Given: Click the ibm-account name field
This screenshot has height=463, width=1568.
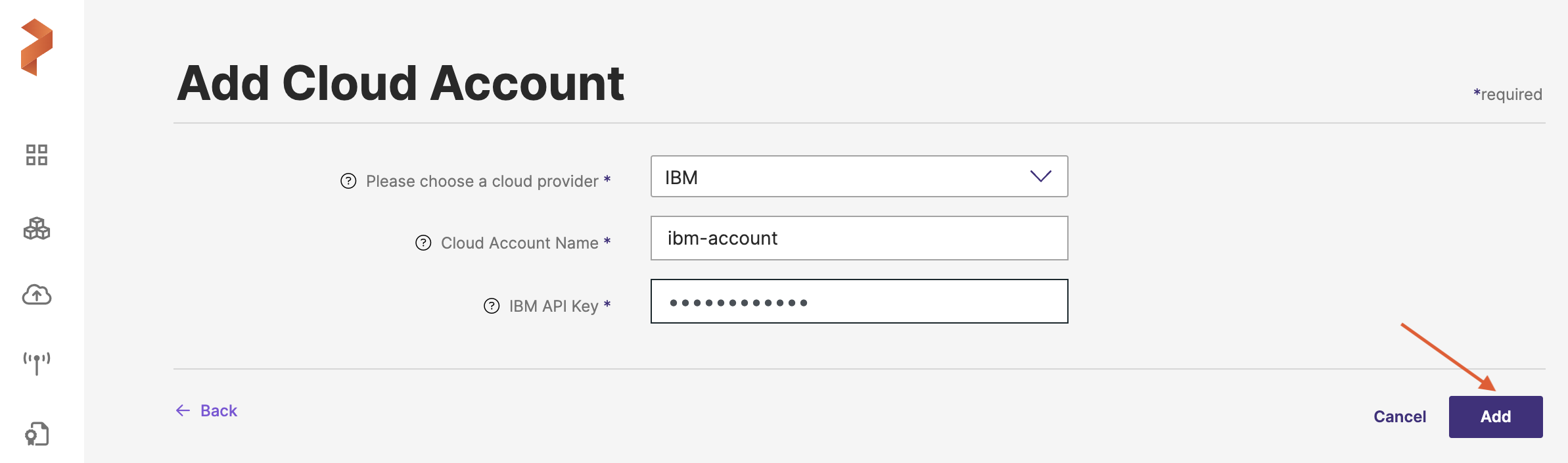Looking at the screenshot, I should [x=858, y=238].
